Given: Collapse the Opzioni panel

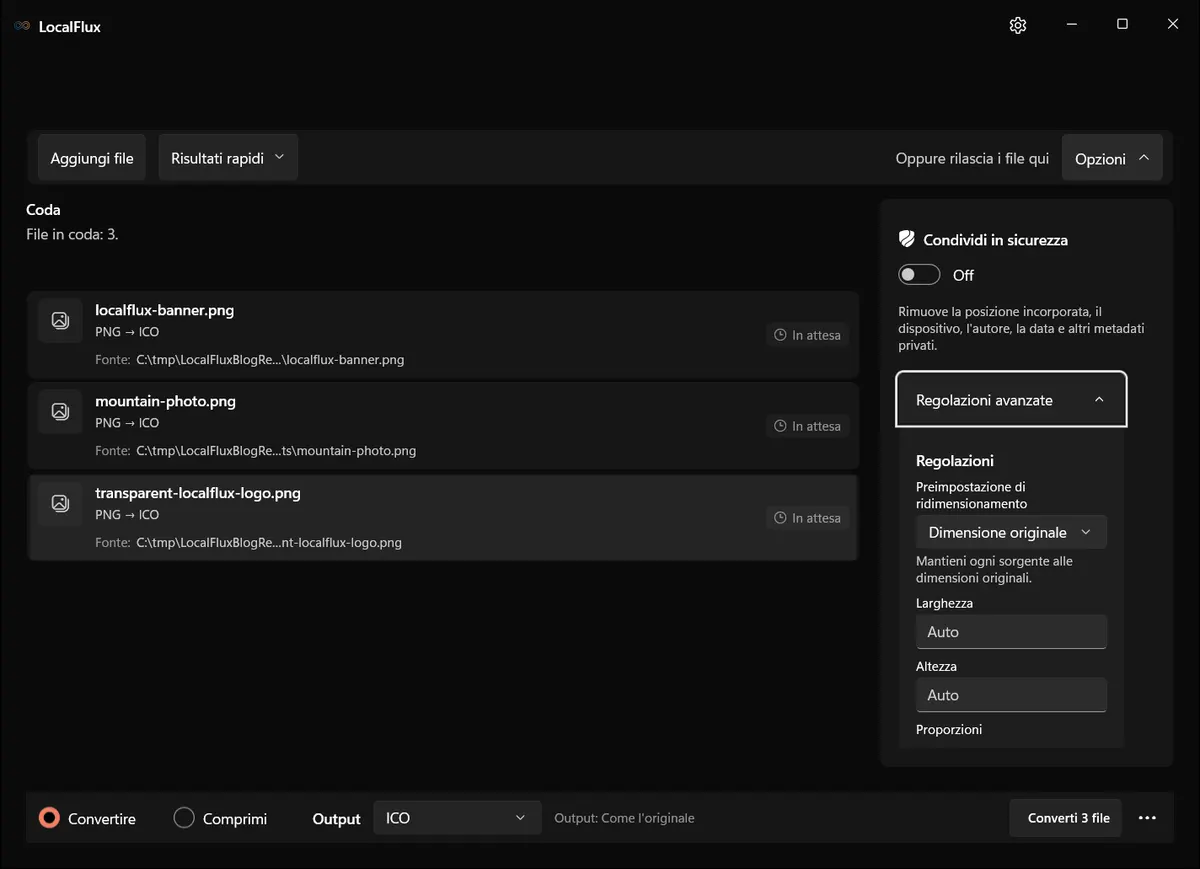Looking at the screenshot, I should [x=1112, y=158].
